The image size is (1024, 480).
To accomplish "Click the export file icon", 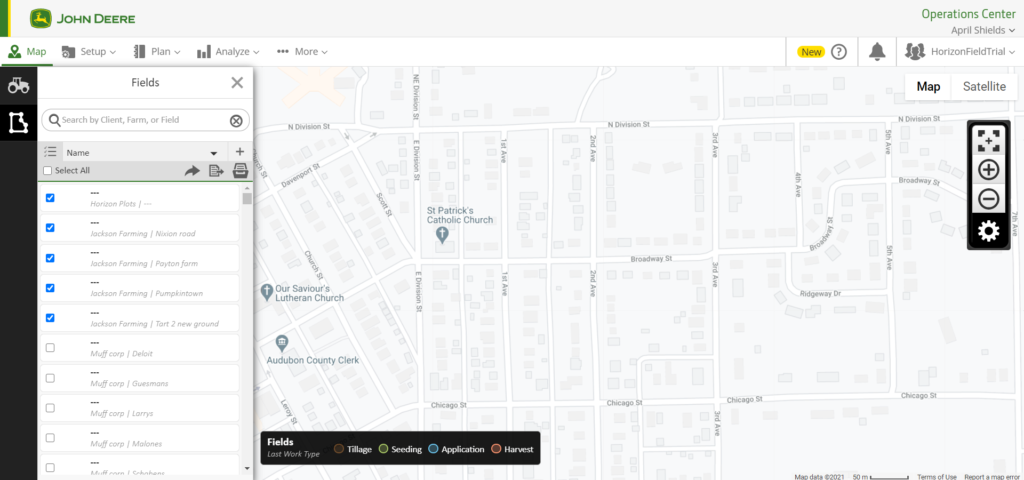I will 216,170.
